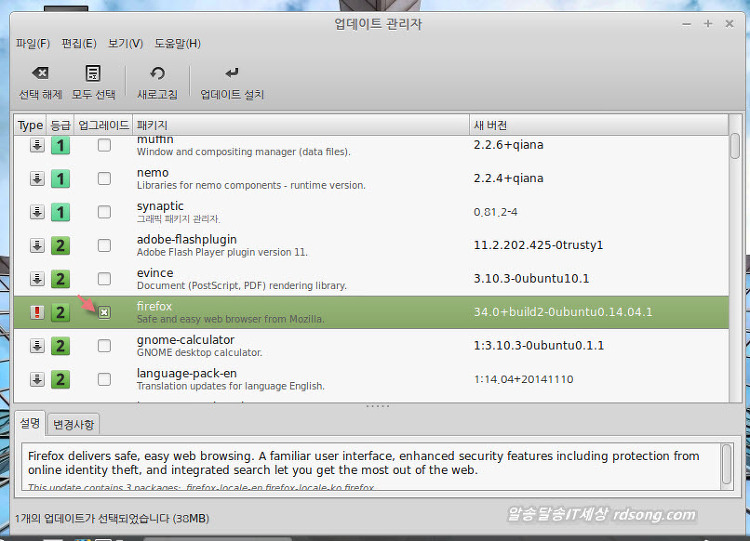Click the 업데이트 설치 install updates icon

coord(232,74)
